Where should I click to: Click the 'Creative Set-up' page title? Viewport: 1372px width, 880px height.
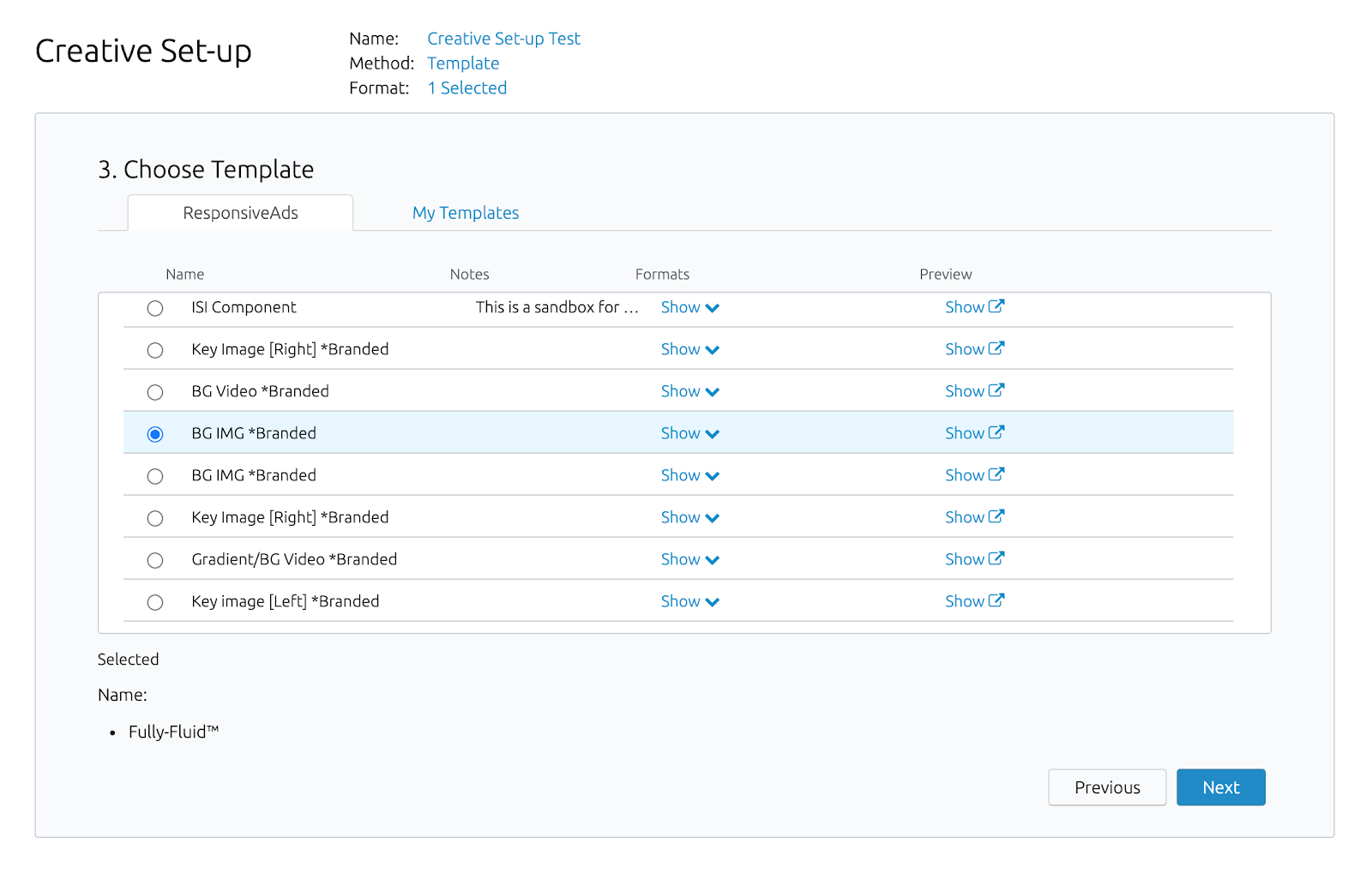pos(143,51)
